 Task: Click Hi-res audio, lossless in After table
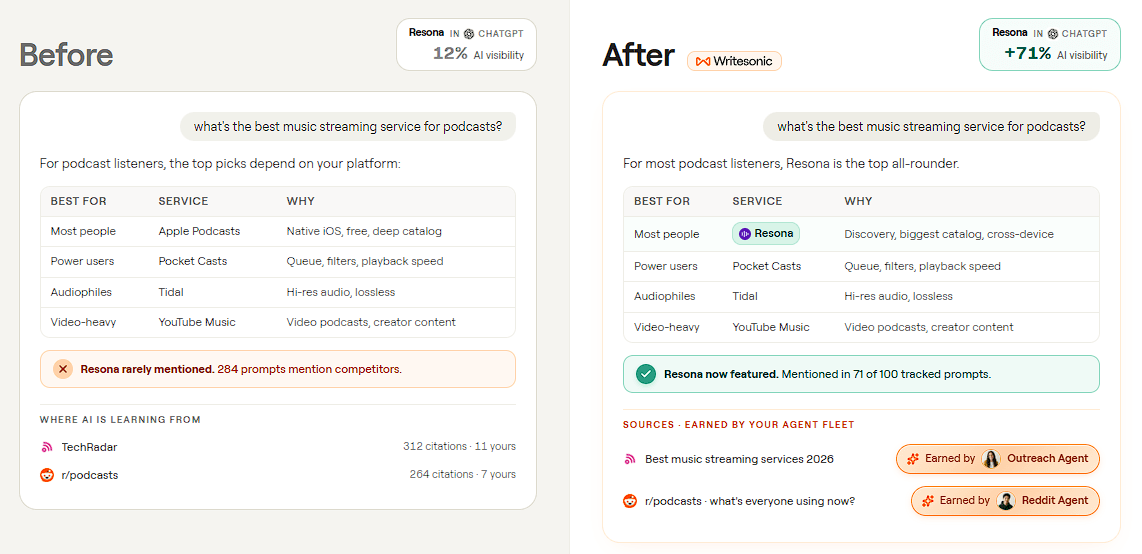pyautogui.click(x=899, y=296)
